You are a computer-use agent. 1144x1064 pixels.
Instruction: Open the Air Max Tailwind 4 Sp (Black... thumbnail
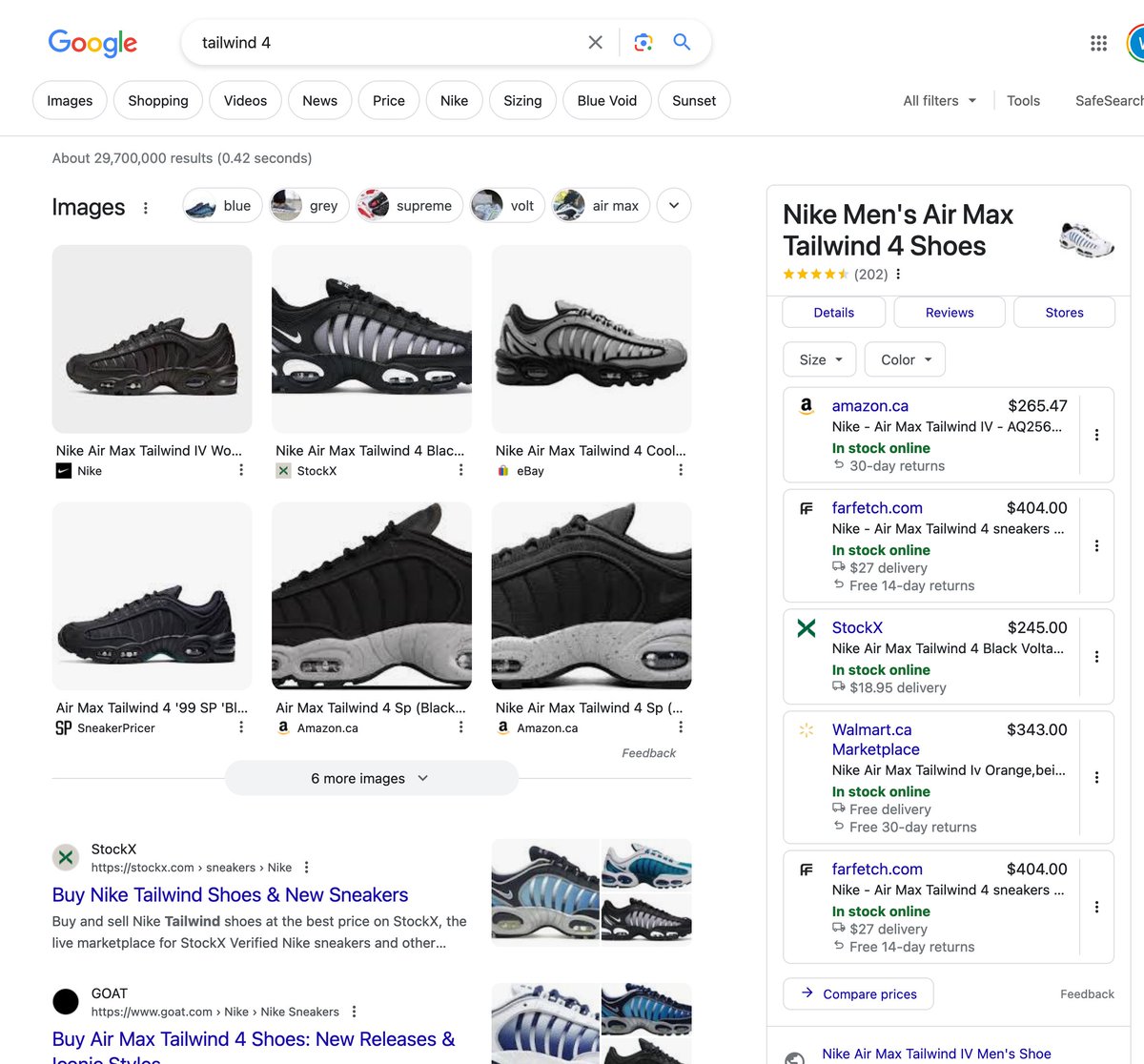click(372, 596)
